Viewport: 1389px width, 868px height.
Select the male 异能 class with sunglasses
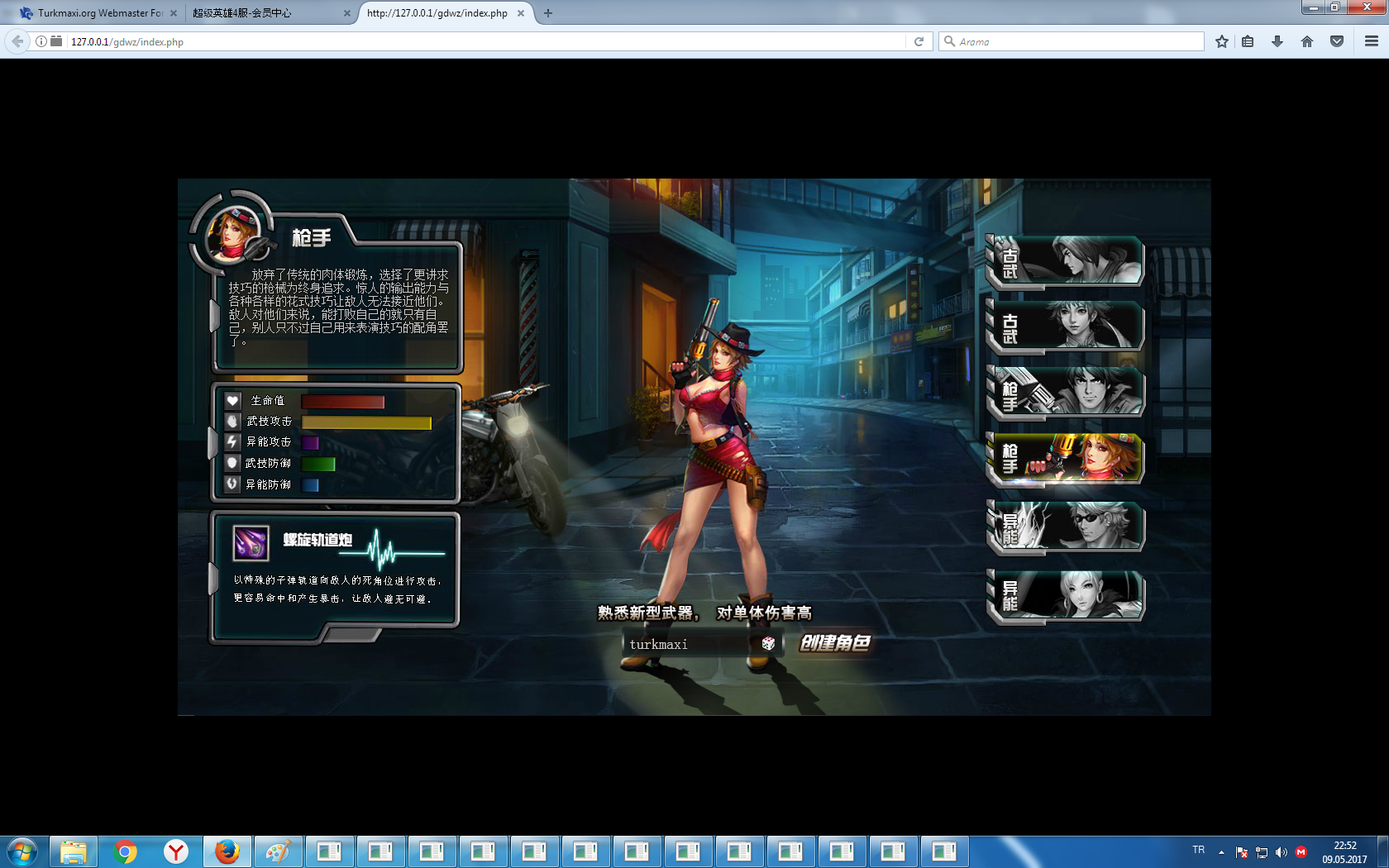tap(1066, 527)
